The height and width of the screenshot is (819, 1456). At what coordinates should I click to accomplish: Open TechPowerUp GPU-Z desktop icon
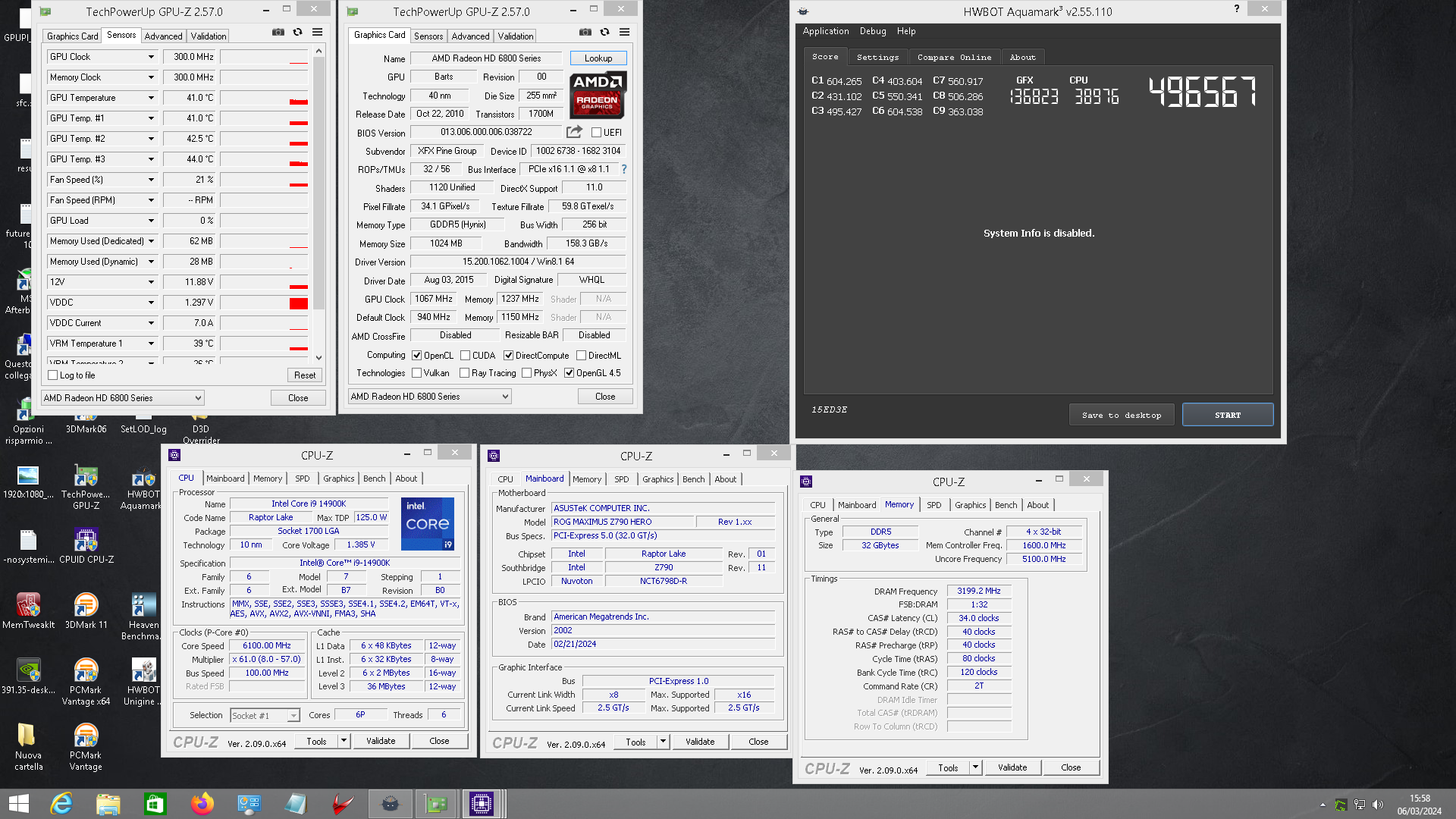(x=86, y=486)
